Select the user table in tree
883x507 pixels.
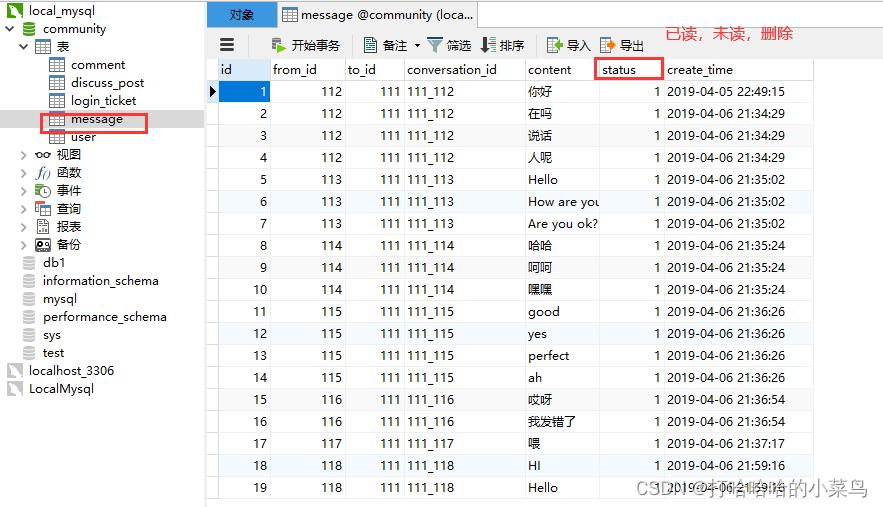point(83,137)
